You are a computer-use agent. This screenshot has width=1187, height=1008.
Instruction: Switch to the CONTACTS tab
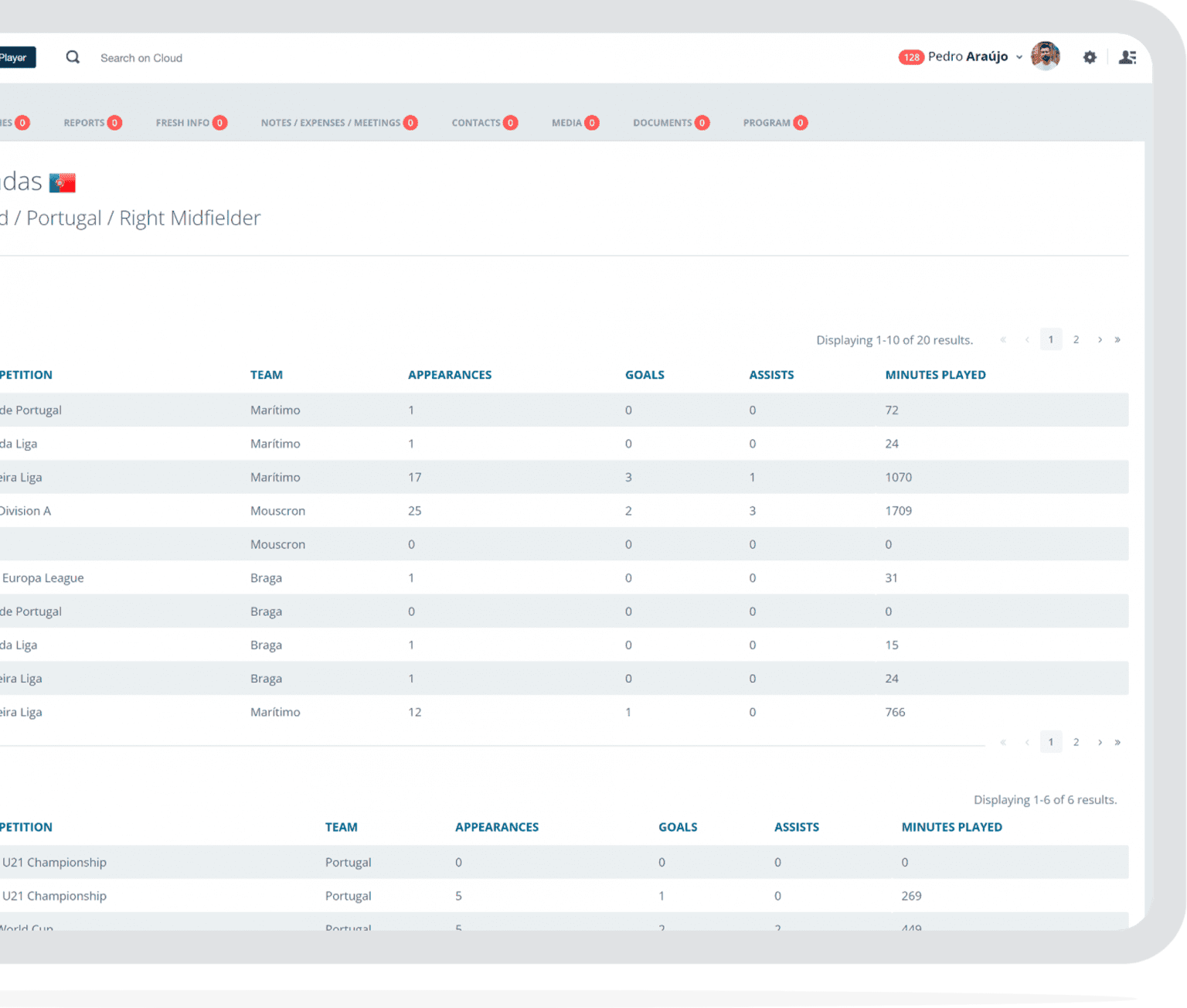pos(476,122)
